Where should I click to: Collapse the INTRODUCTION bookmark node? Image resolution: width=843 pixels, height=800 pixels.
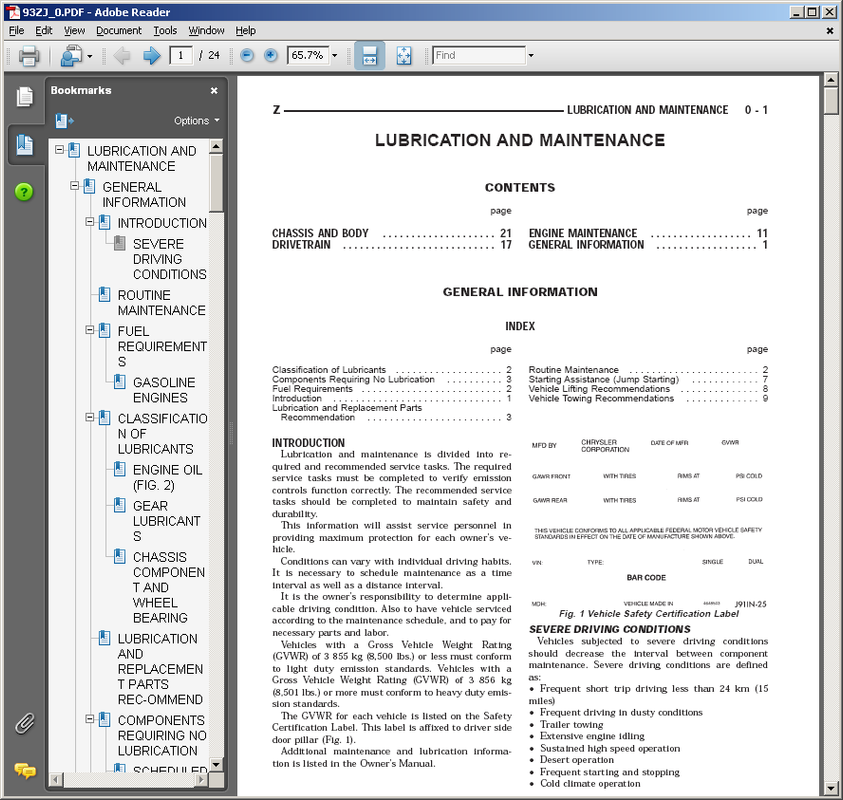click(x=90, y=222)
